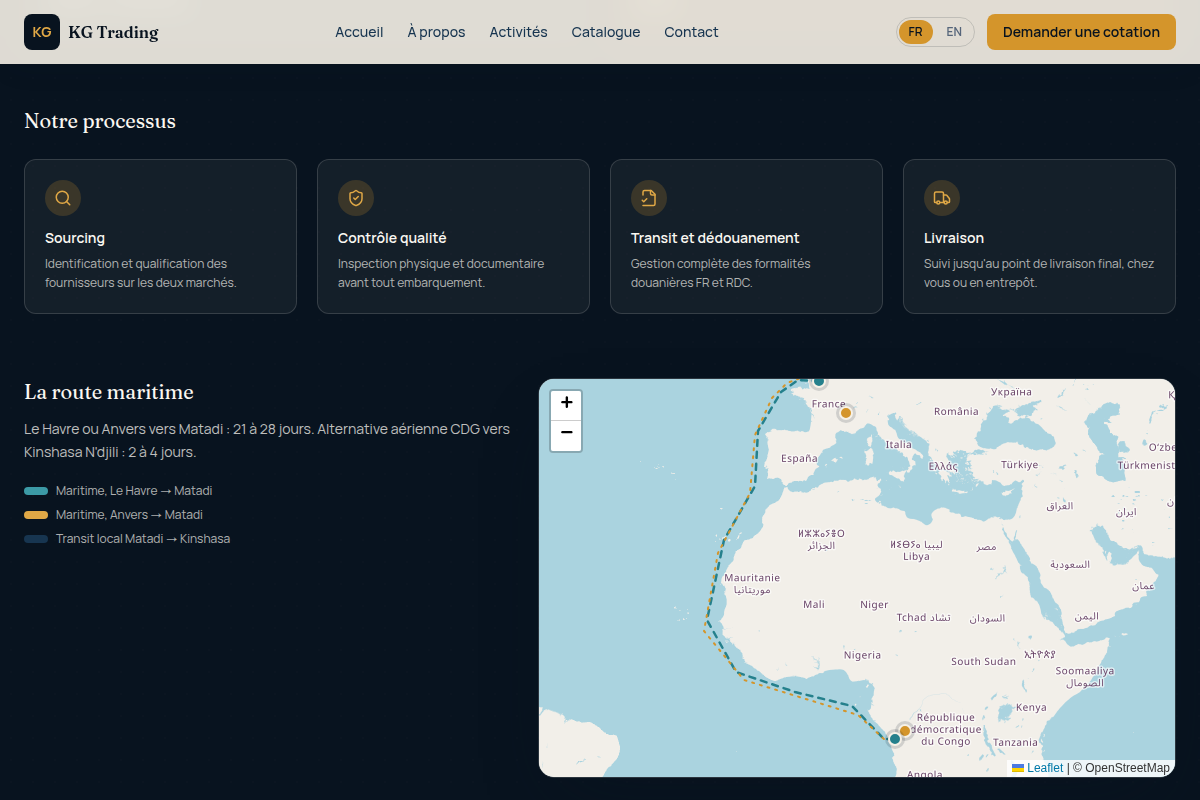Click the teal Matadi port marker

(x=895, y=739)
